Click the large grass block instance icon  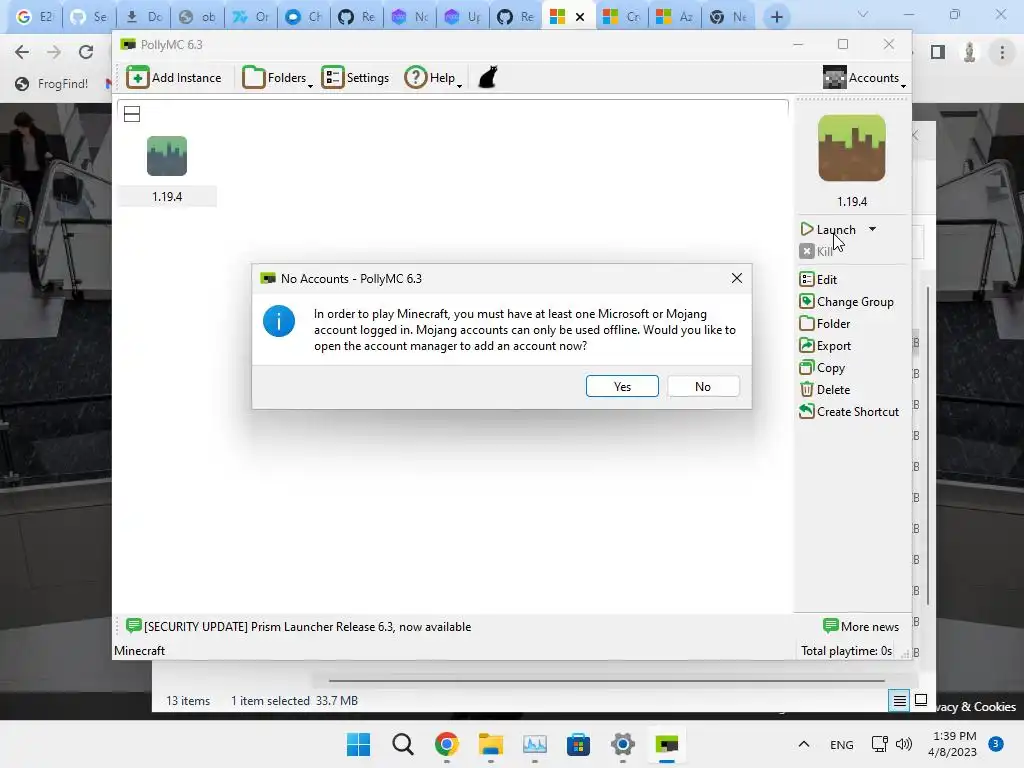point(852,148)
